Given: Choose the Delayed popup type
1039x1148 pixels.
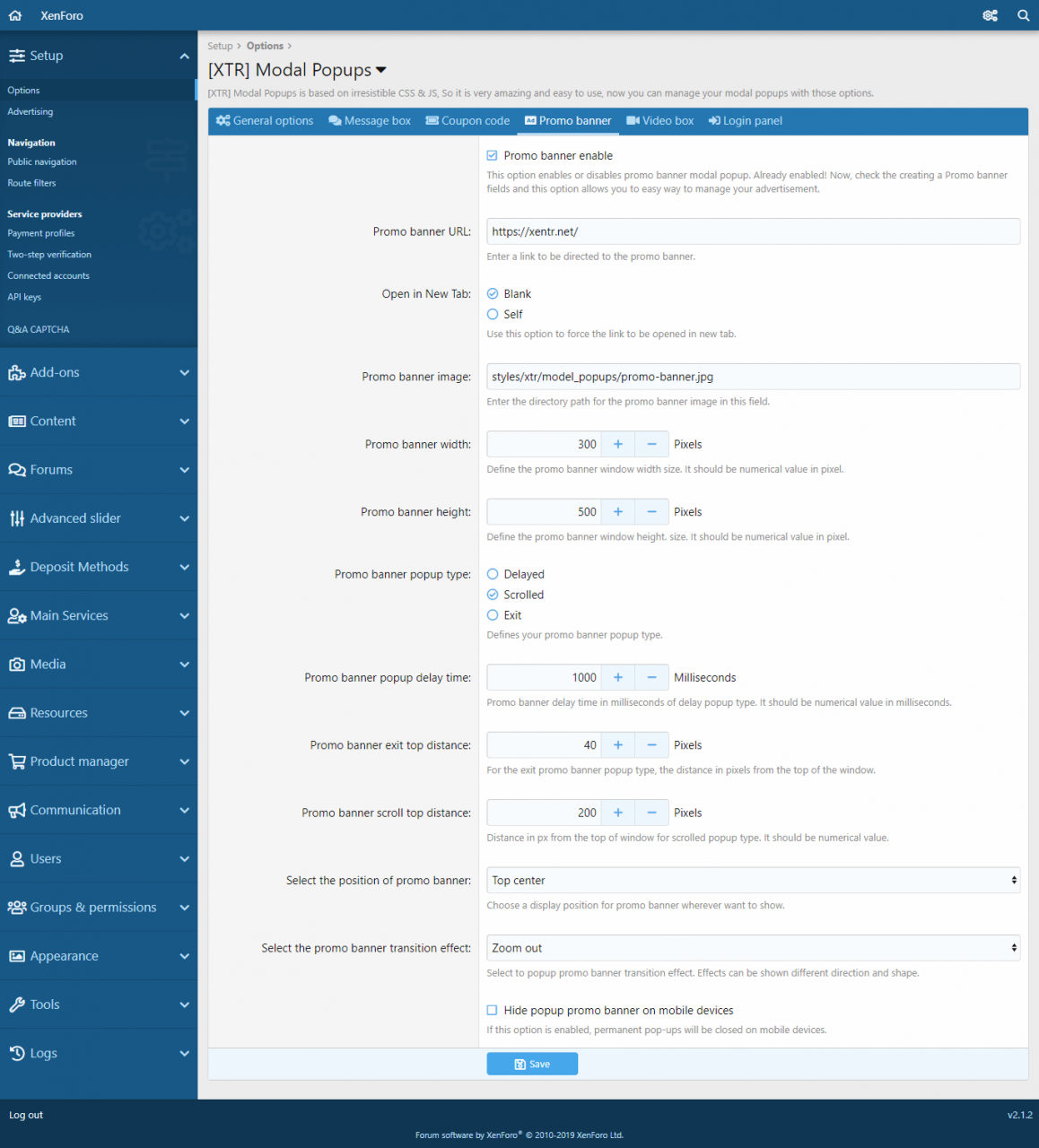Looking at the screenshot, I should pos(493,575).
